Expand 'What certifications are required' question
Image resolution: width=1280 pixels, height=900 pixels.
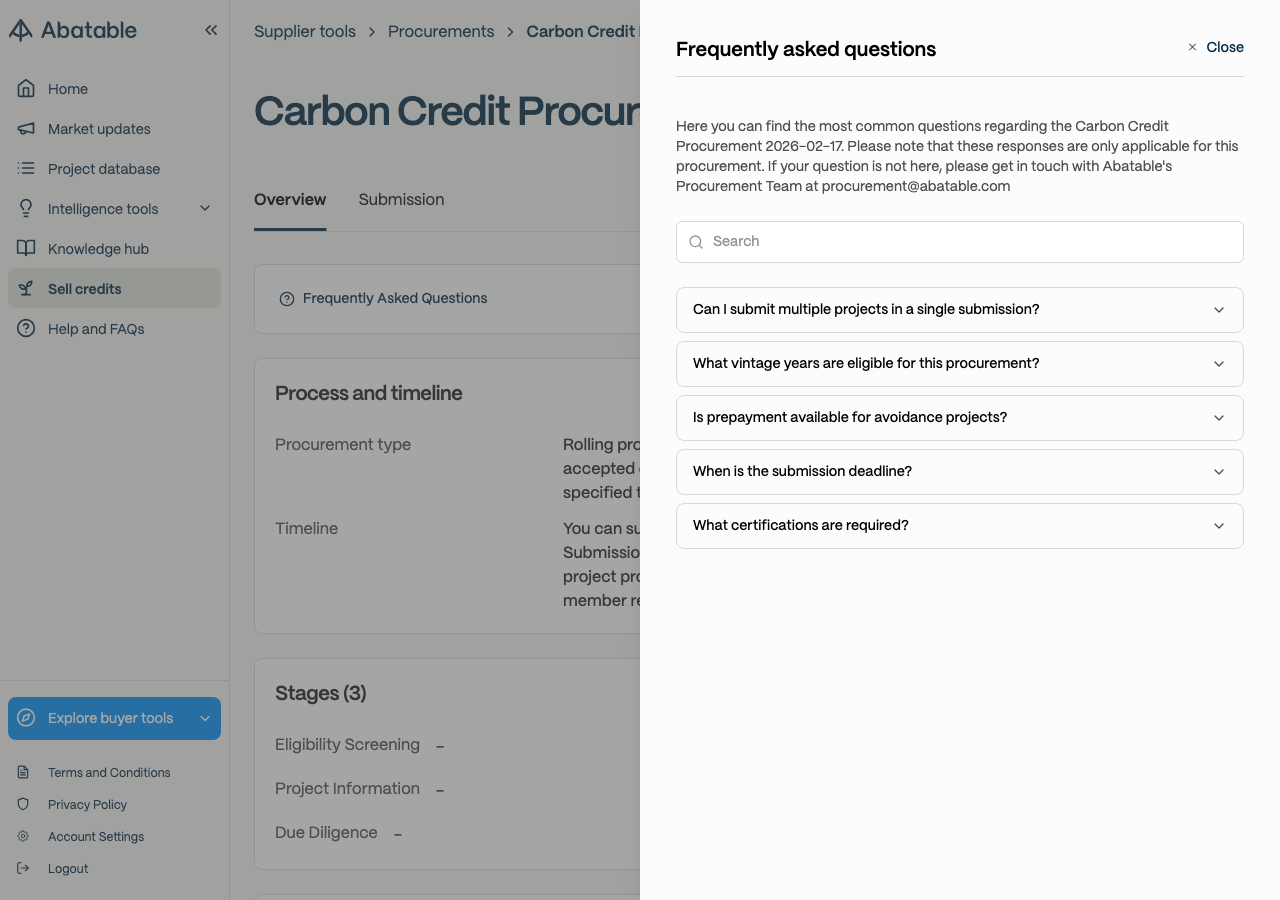coord(960,526)
